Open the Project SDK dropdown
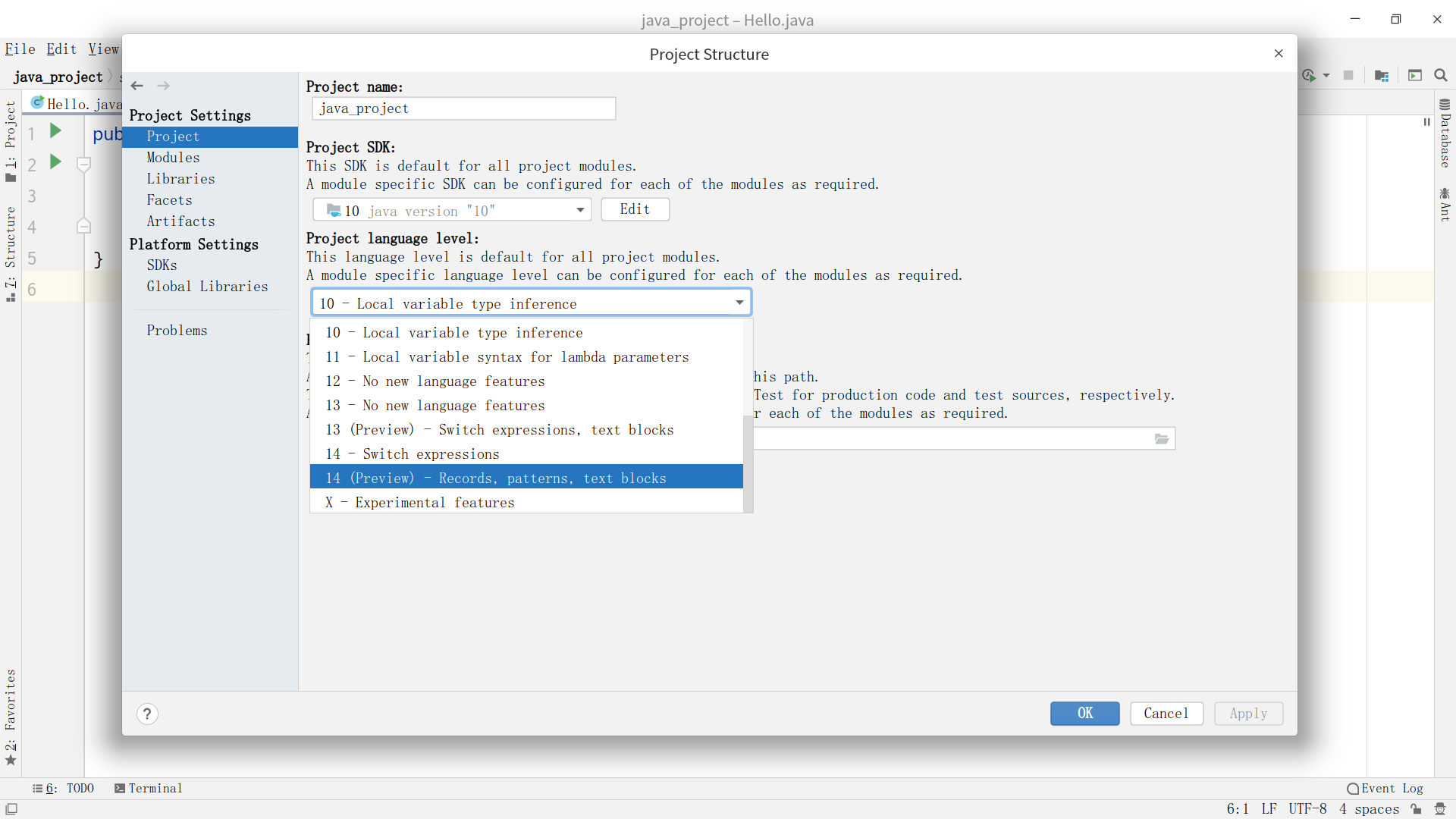Viewport: 1456px width, 819px height. (579, 210)
